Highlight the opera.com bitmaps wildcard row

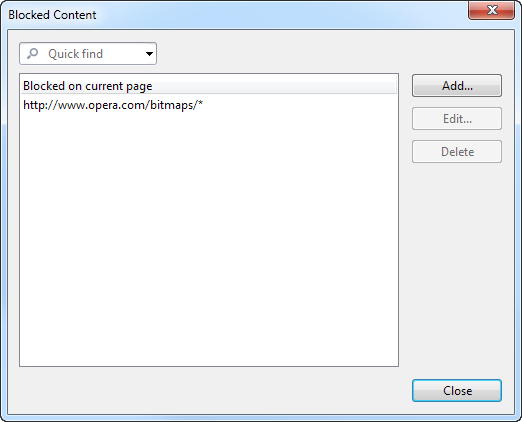pyautogui.click(x=209, y=105)
